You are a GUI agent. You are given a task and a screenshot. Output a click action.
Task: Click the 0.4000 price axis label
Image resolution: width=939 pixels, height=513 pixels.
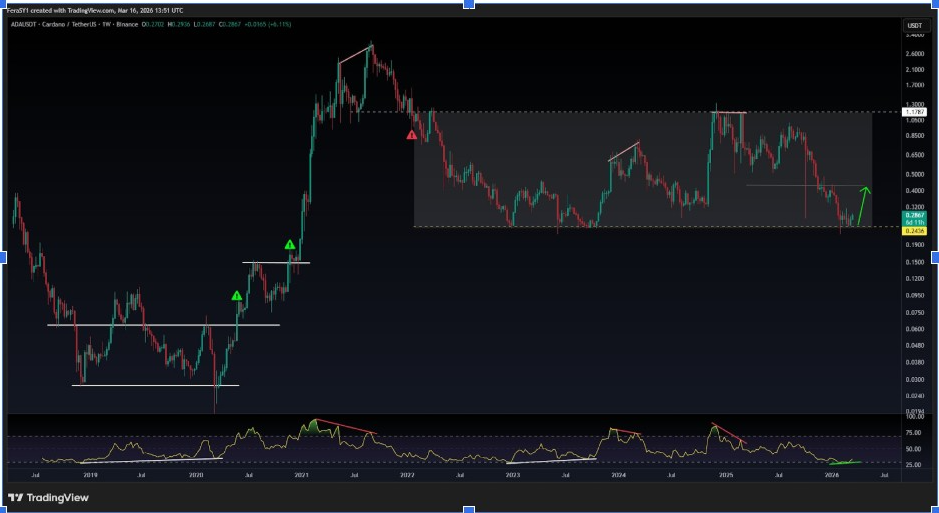(x=916, y=191)
